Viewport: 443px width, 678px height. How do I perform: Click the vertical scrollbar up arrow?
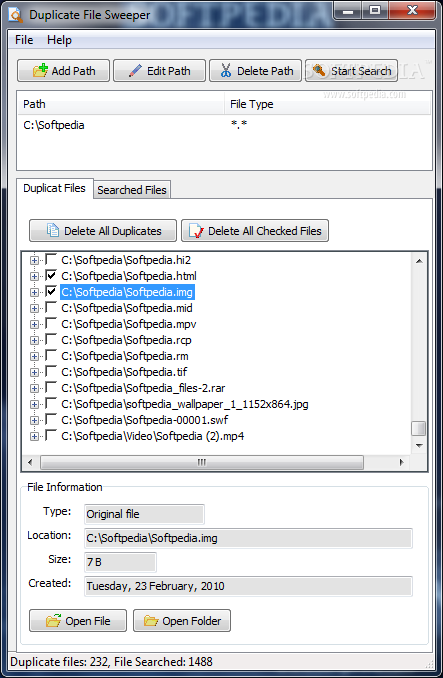(x=418, y=260)
